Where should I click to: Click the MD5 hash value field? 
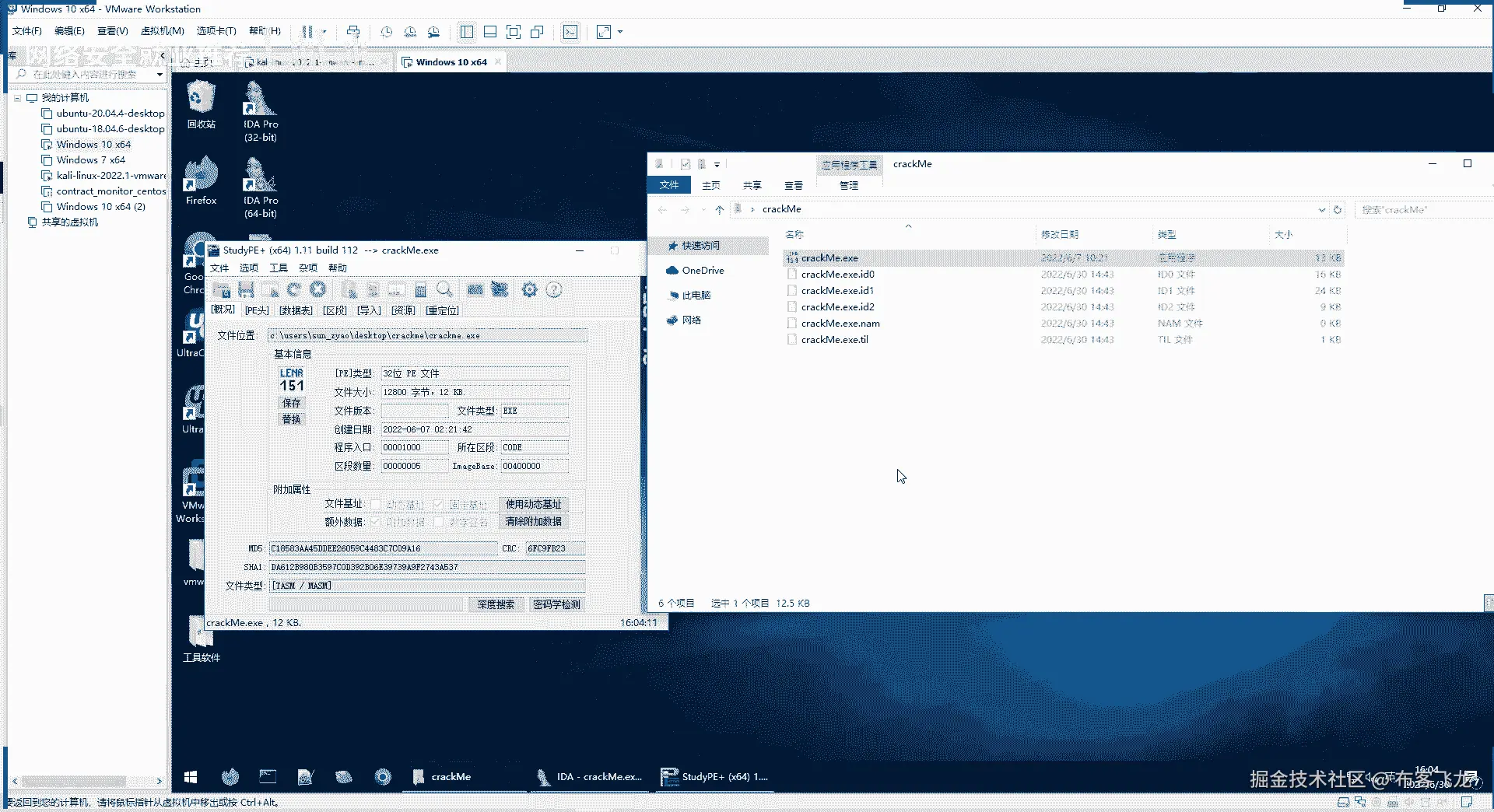coord(384,548)
